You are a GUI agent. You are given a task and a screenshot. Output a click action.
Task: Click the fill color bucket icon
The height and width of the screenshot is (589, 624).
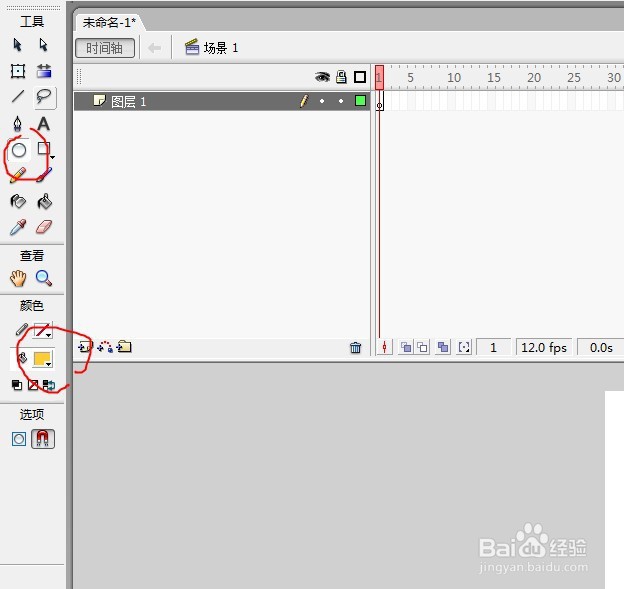click(x=22, y=358)
